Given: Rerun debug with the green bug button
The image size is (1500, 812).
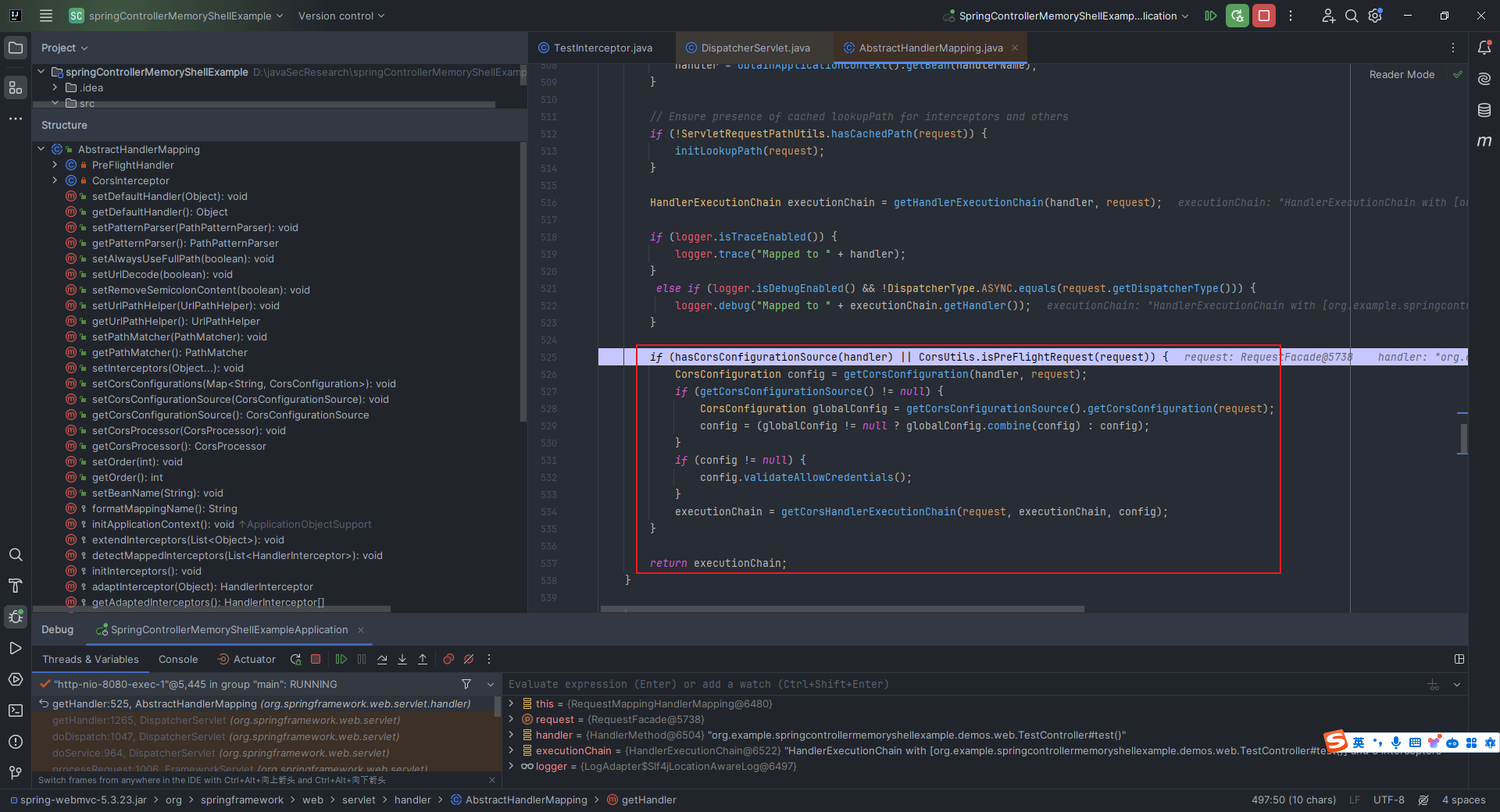Looking at the screenshot, I should pyautogui.click(x=1237, y=16).
